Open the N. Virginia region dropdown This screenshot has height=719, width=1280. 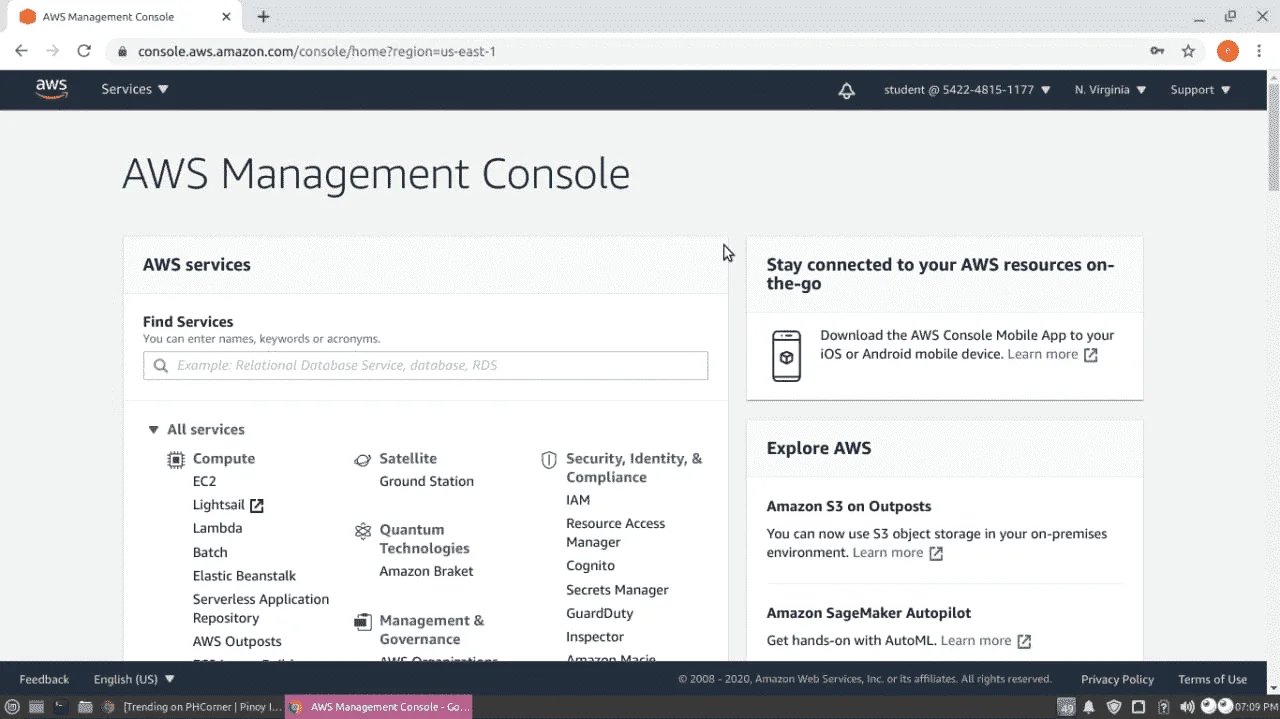(x=1110, y=90)
